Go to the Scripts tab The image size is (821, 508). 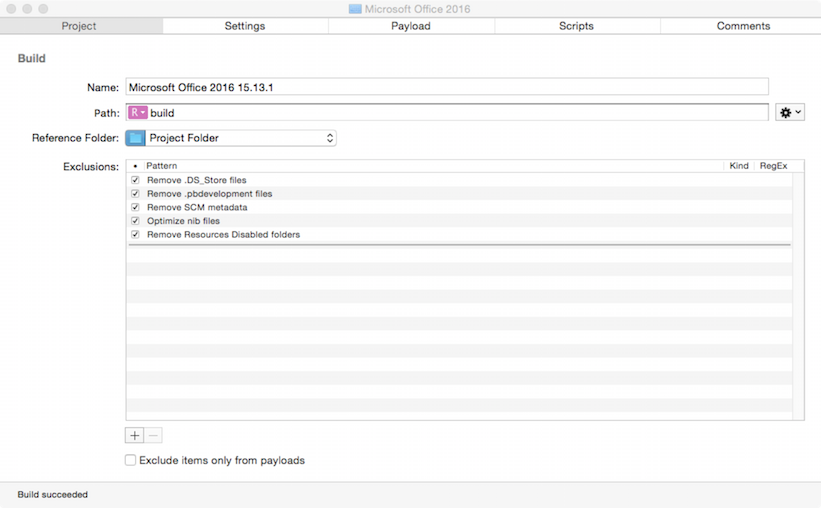tap(576, 26)
